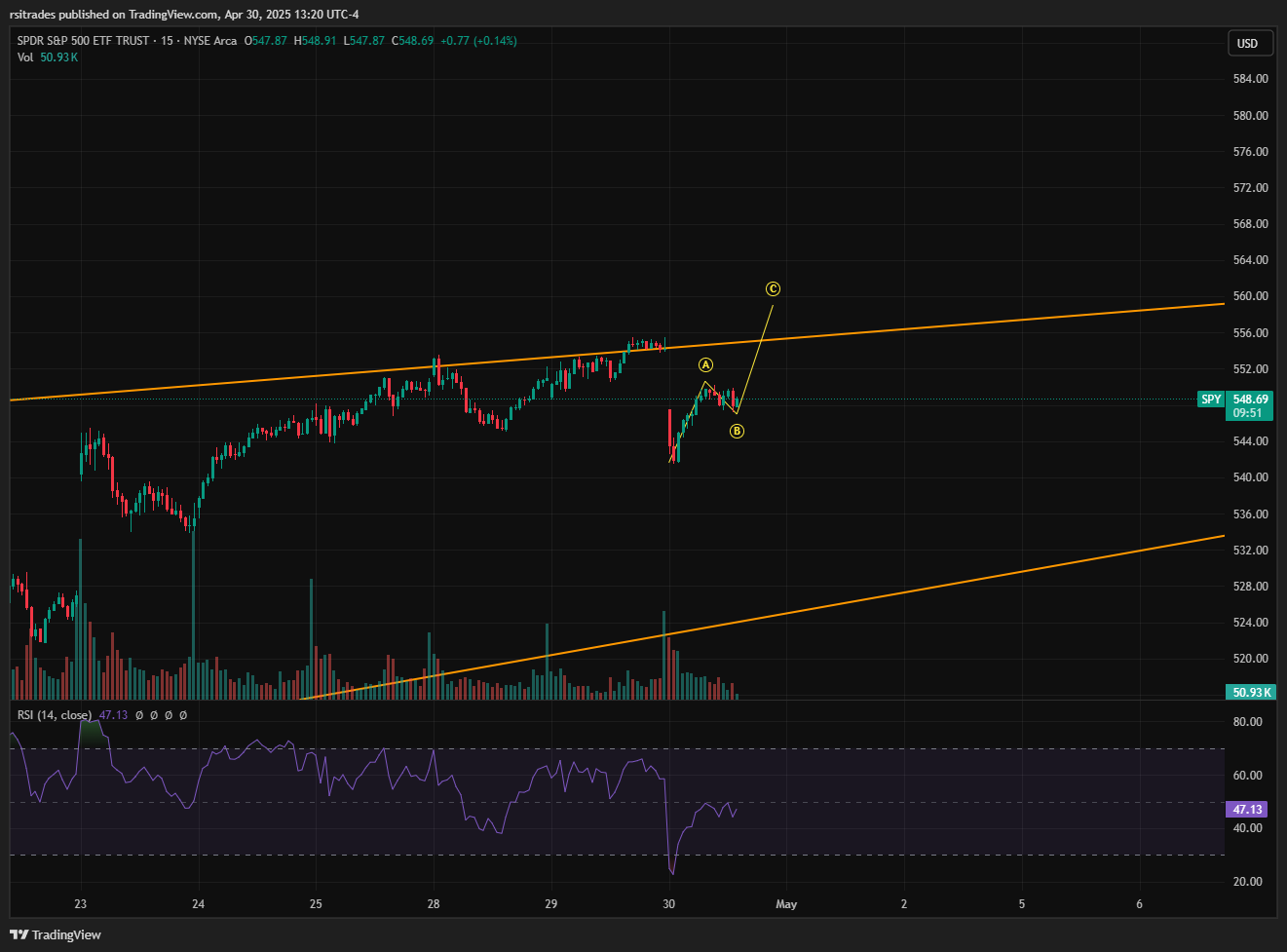The height and width of the screenshot is (952, 1287).
Task: Click the 576.00 price axis label
Action: (1251, 152)
